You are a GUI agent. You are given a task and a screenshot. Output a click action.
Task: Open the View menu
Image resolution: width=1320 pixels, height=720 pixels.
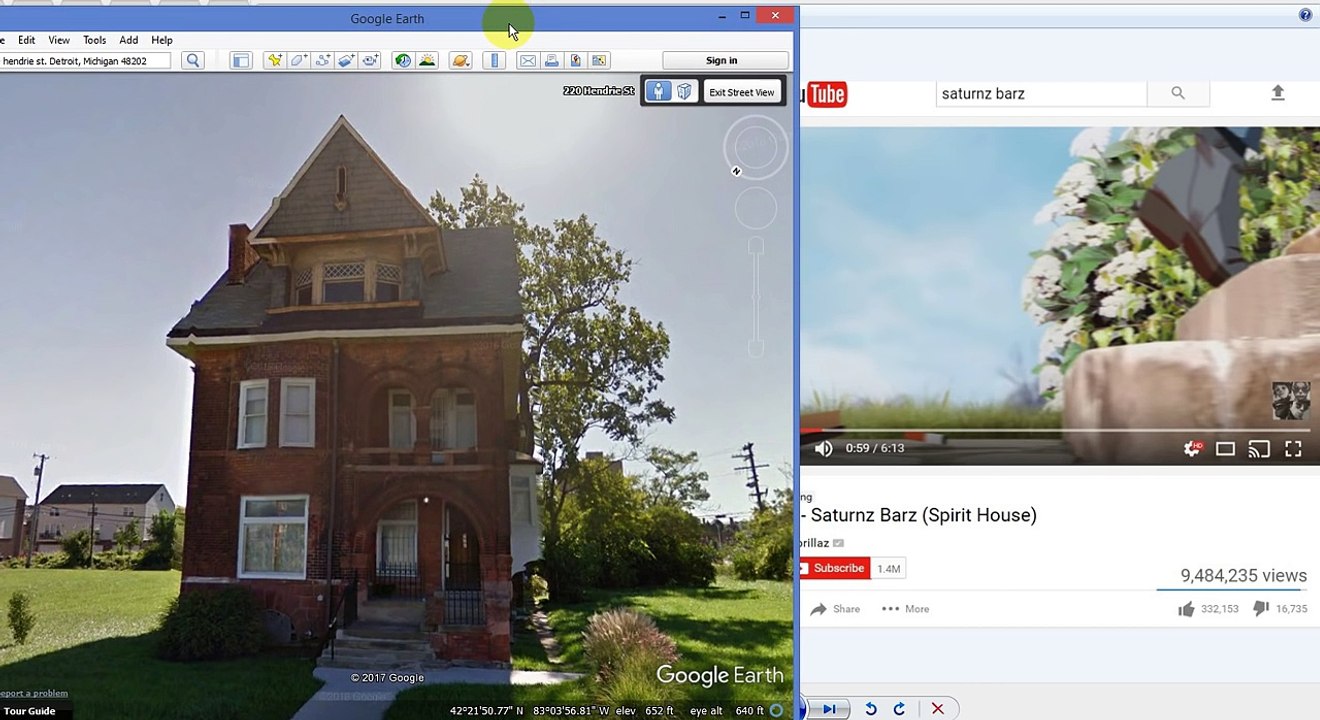point(59,40)
